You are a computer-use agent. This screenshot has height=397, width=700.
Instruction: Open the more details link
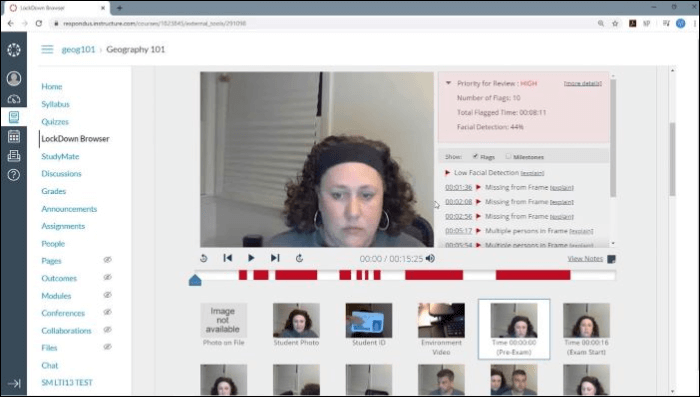pos(583,84)
